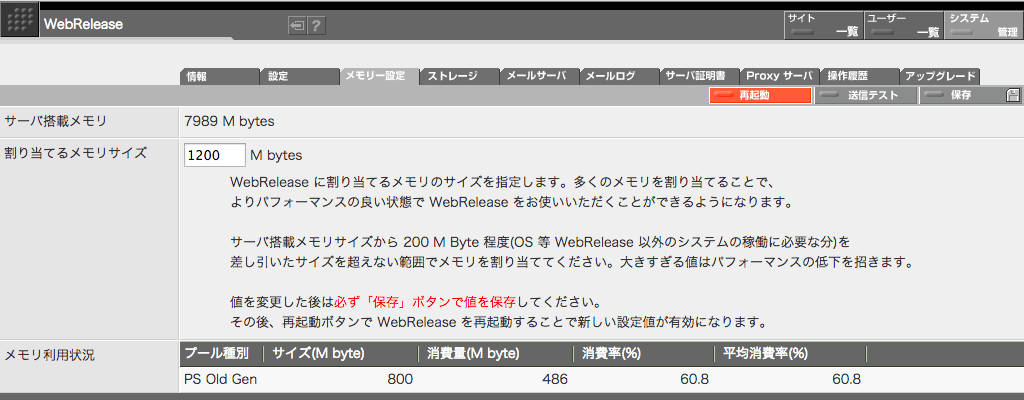Focus the memory size field showing 1200
The image size is (1024, 400).
[x=215, y=156]
